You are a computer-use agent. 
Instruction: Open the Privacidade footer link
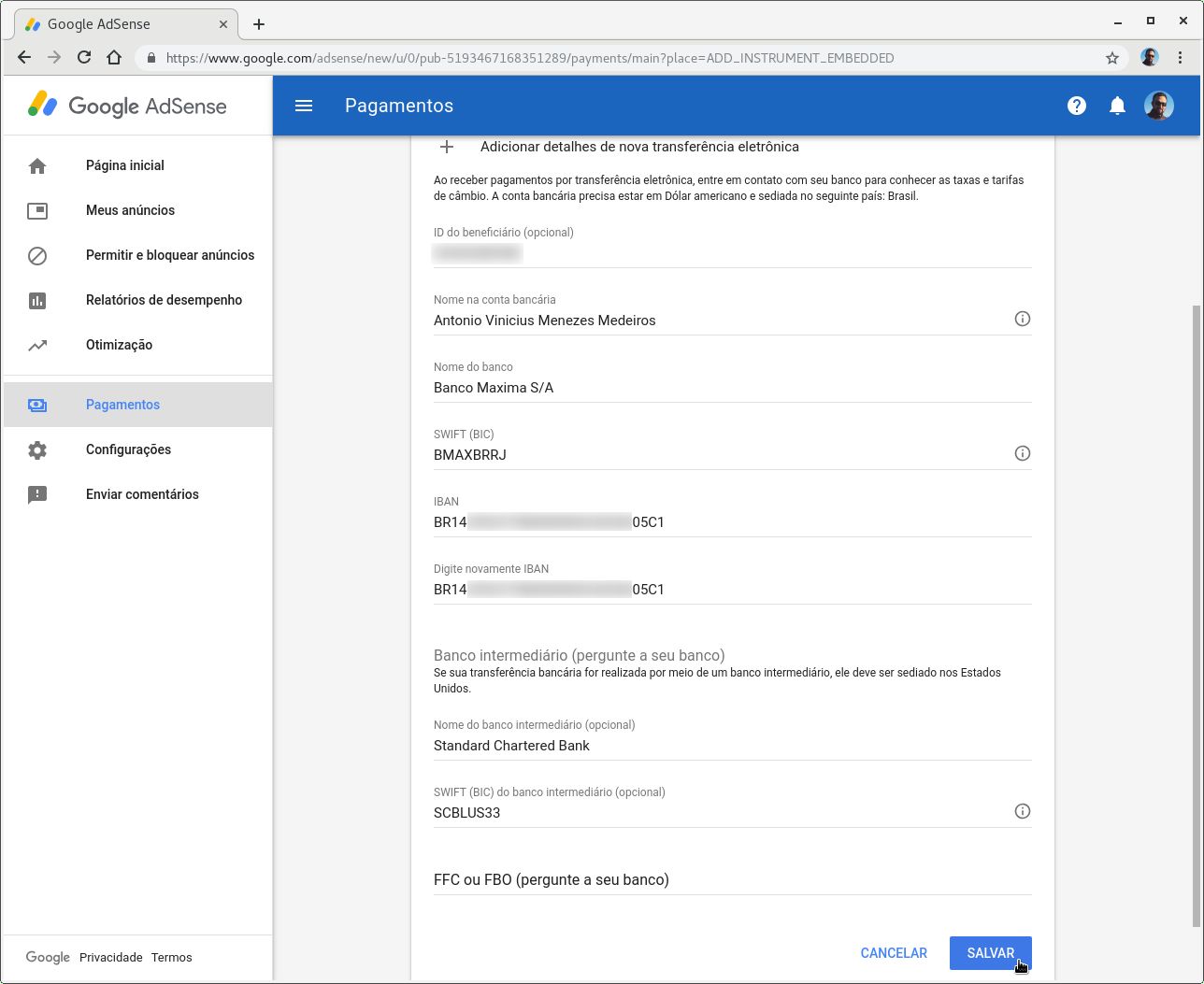111,957
